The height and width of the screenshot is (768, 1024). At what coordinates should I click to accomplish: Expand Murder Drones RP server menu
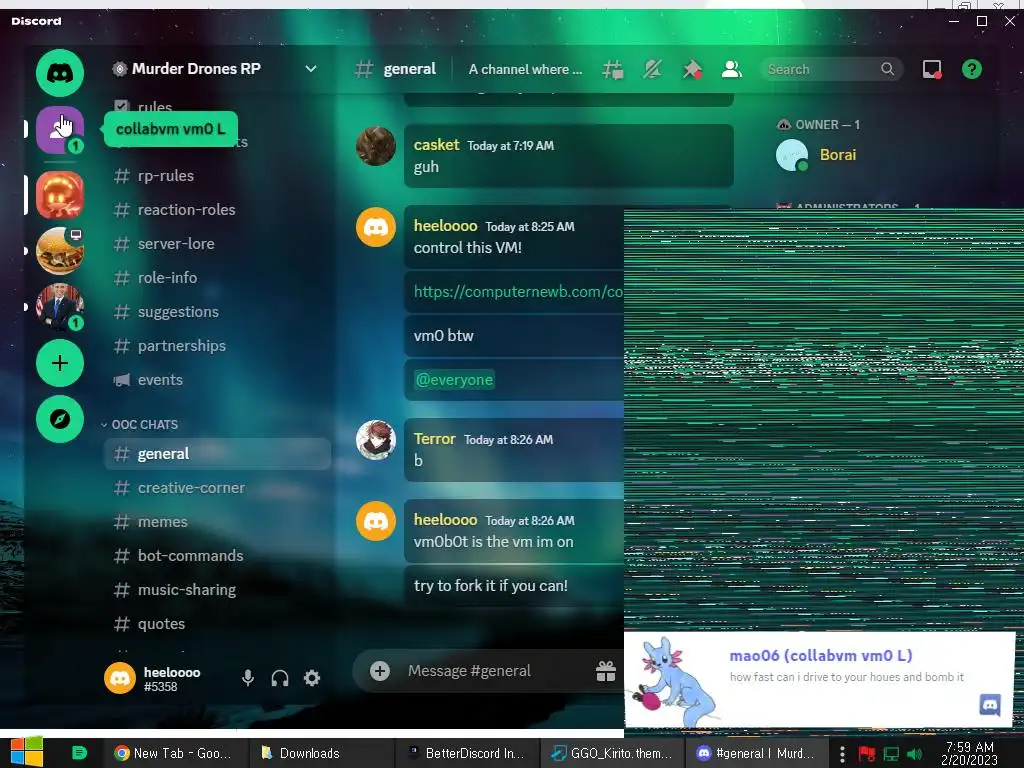coord(311,69)
